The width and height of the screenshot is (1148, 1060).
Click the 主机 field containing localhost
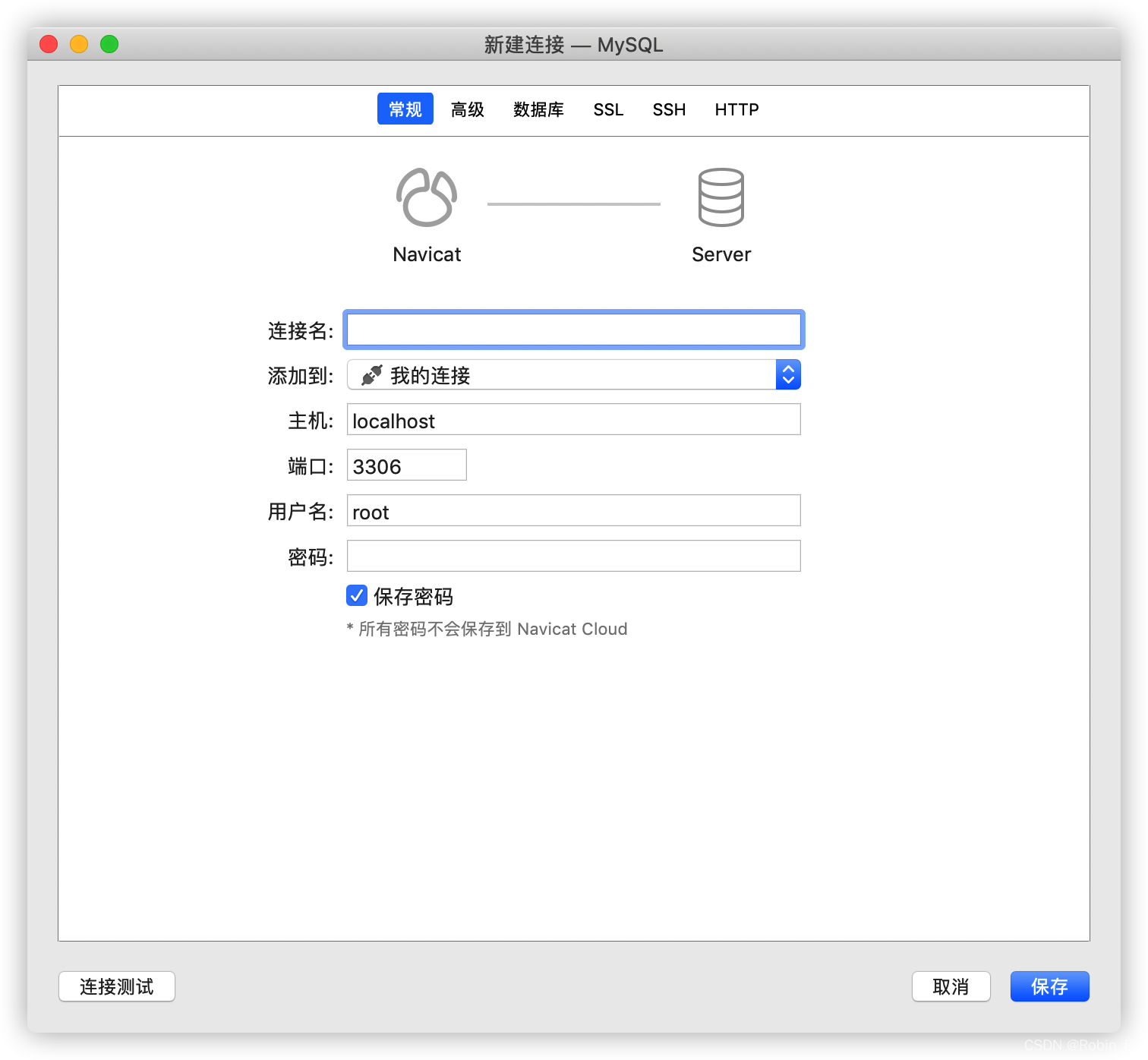pos(574,419)
